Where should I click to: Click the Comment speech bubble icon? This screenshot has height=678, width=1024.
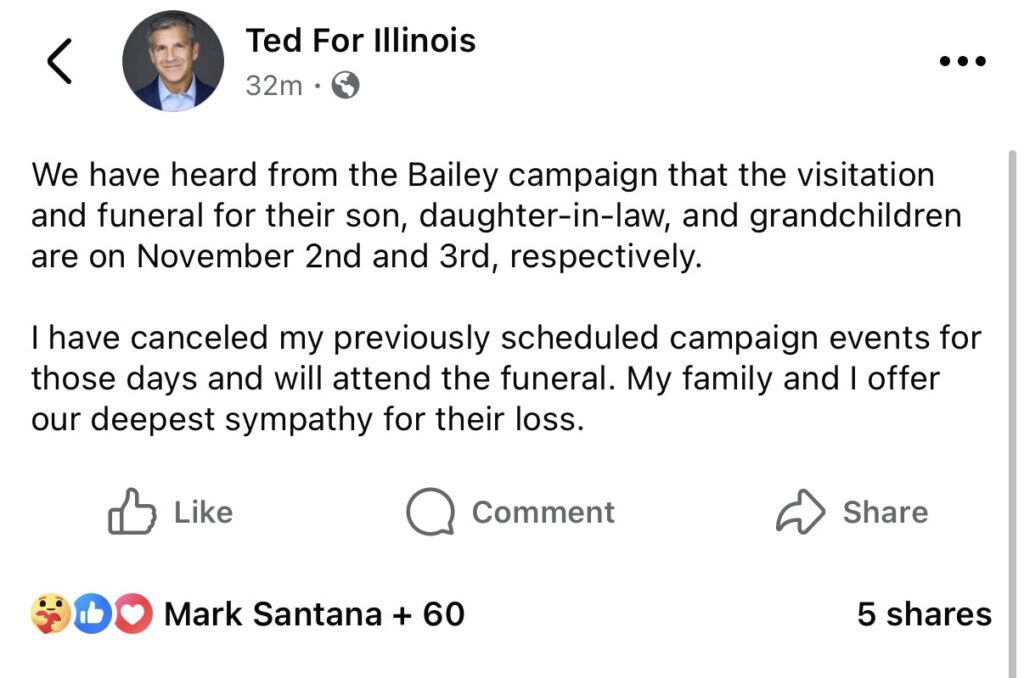coord(431,512)
